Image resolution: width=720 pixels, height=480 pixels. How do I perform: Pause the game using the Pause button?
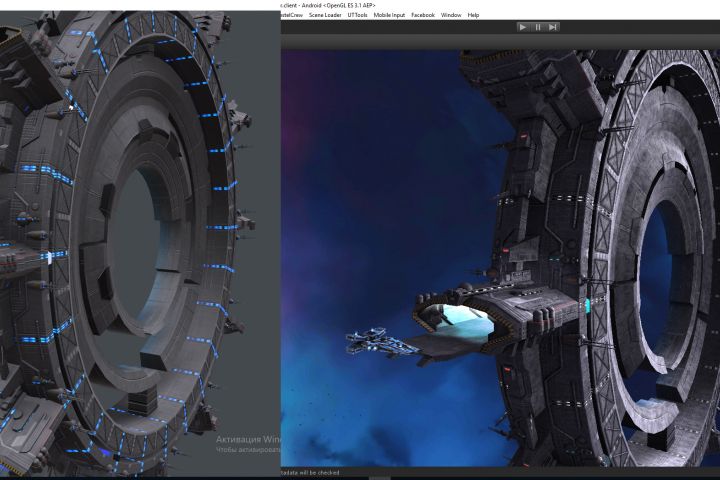coord(538,27)
